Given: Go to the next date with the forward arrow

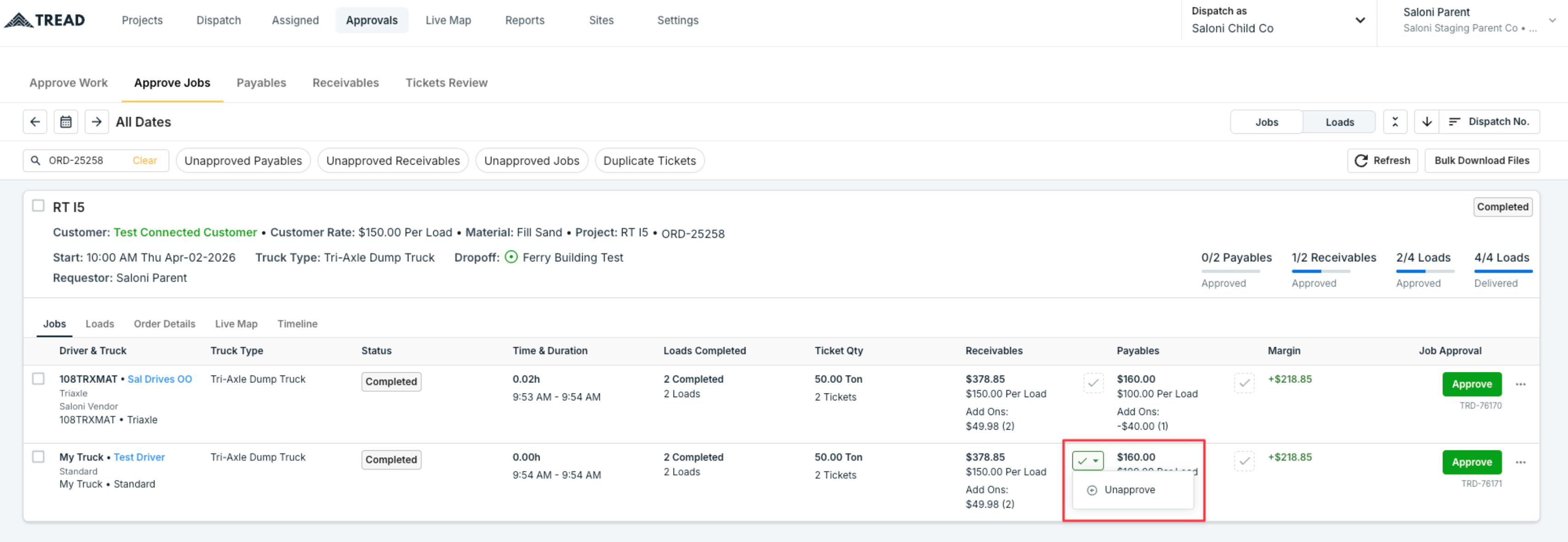Looking at the screenshot, I should [x=96, y=122].
